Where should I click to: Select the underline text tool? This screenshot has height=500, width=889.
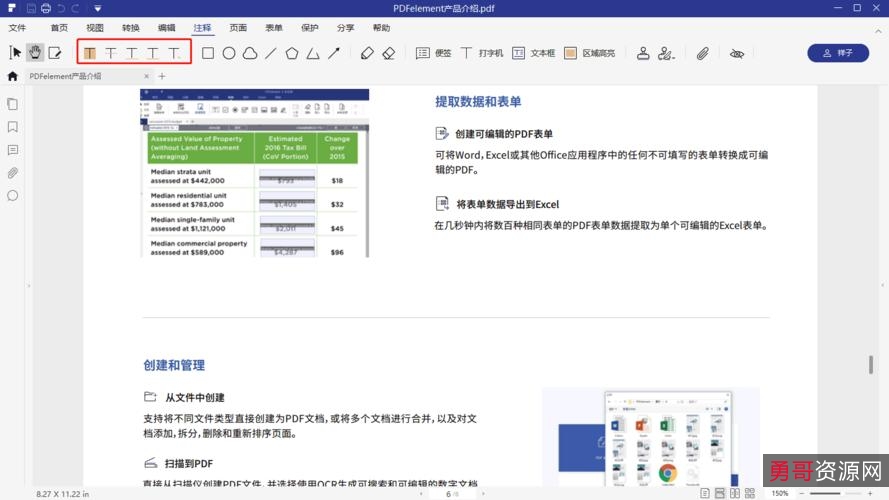pos(132,53)
